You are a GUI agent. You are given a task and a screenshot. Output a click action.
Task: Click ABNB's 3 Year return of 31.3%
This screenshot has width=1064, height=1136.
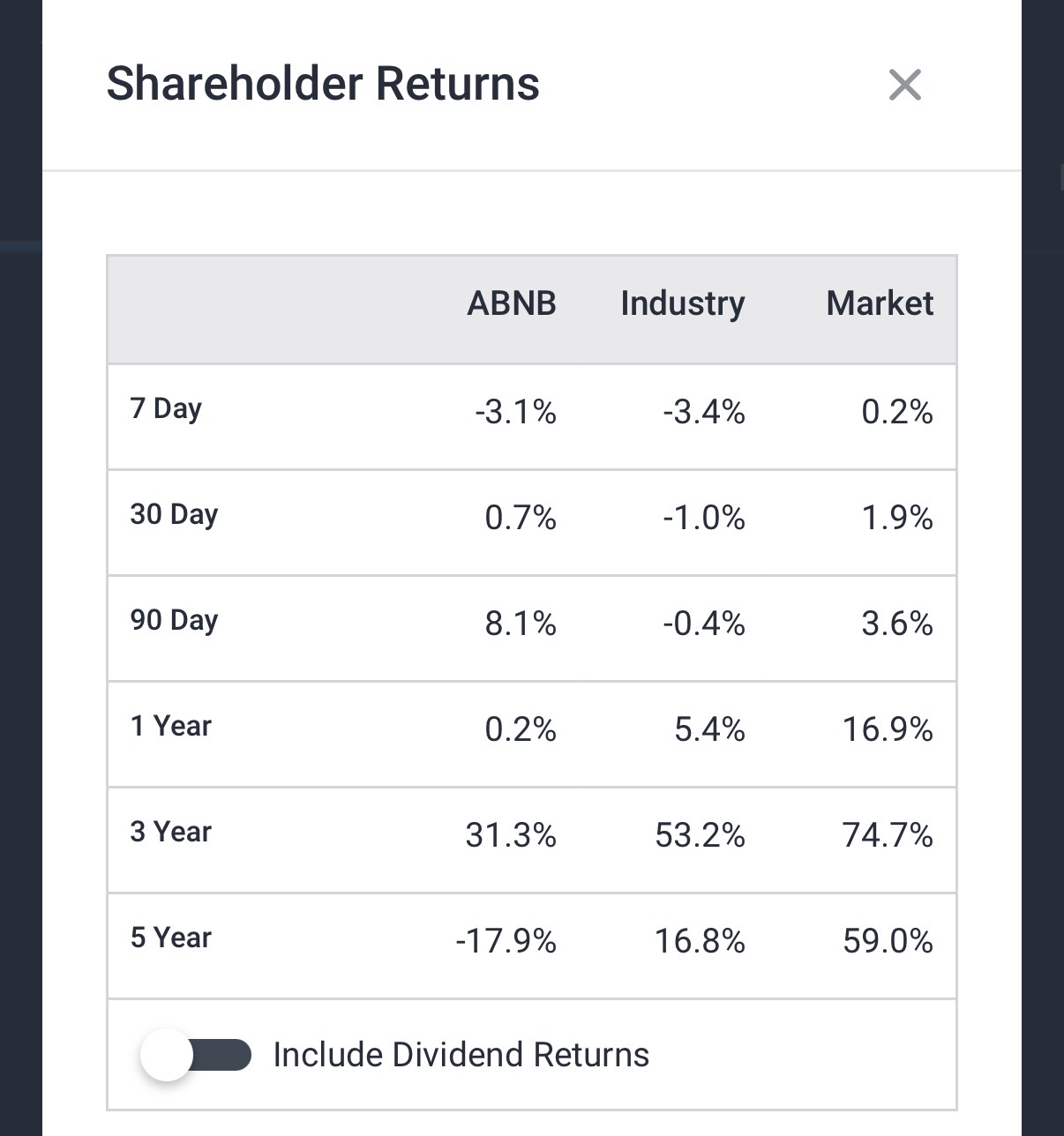point(511,835)
